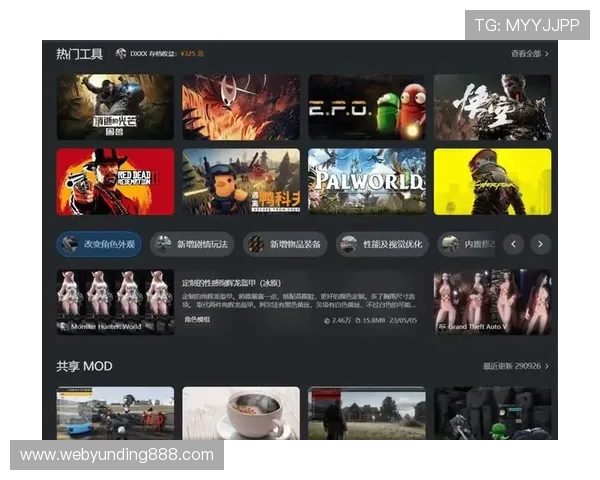
Task: Open the Red Dead Redemption game tile
Action: 115,181
